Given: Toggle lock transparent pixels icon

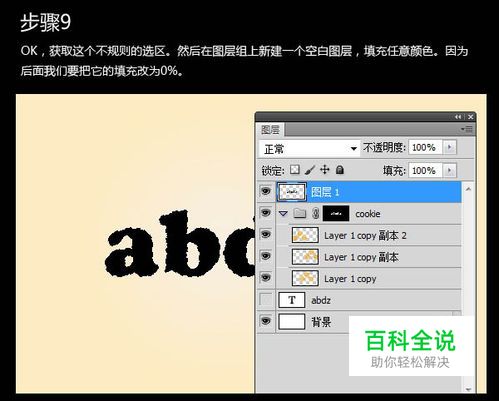Looking at the screenshot, I should pyautogui.click(x=295, y=170).
